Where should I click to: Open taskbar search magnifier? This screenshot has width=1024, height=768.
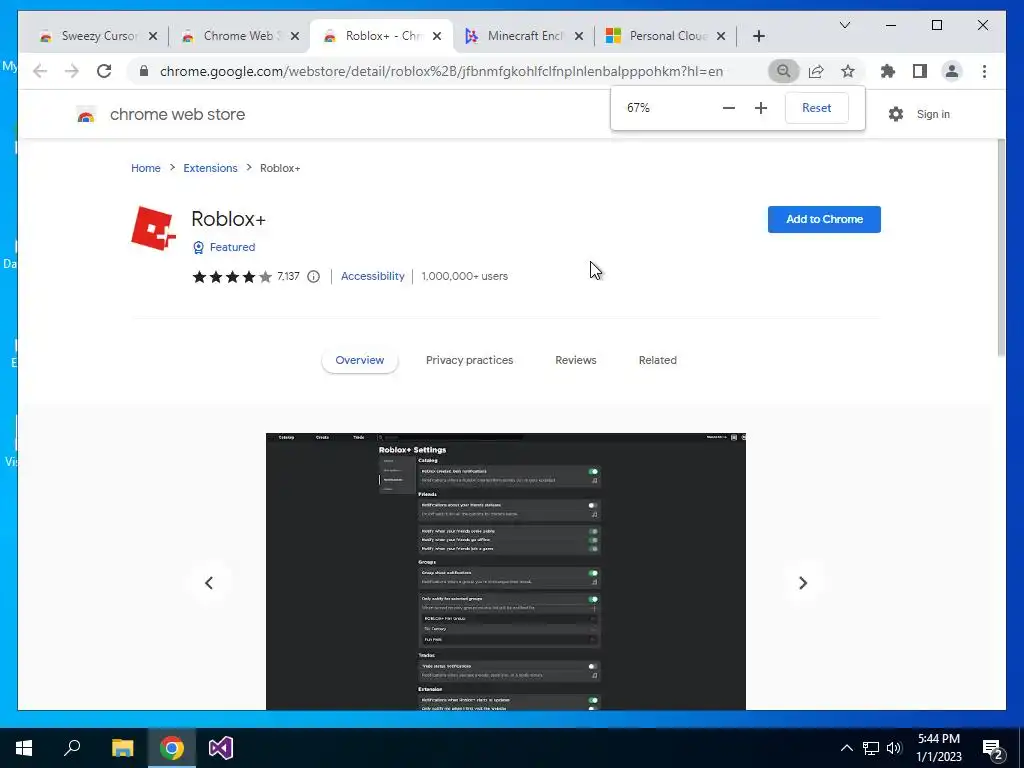(72, 748)
